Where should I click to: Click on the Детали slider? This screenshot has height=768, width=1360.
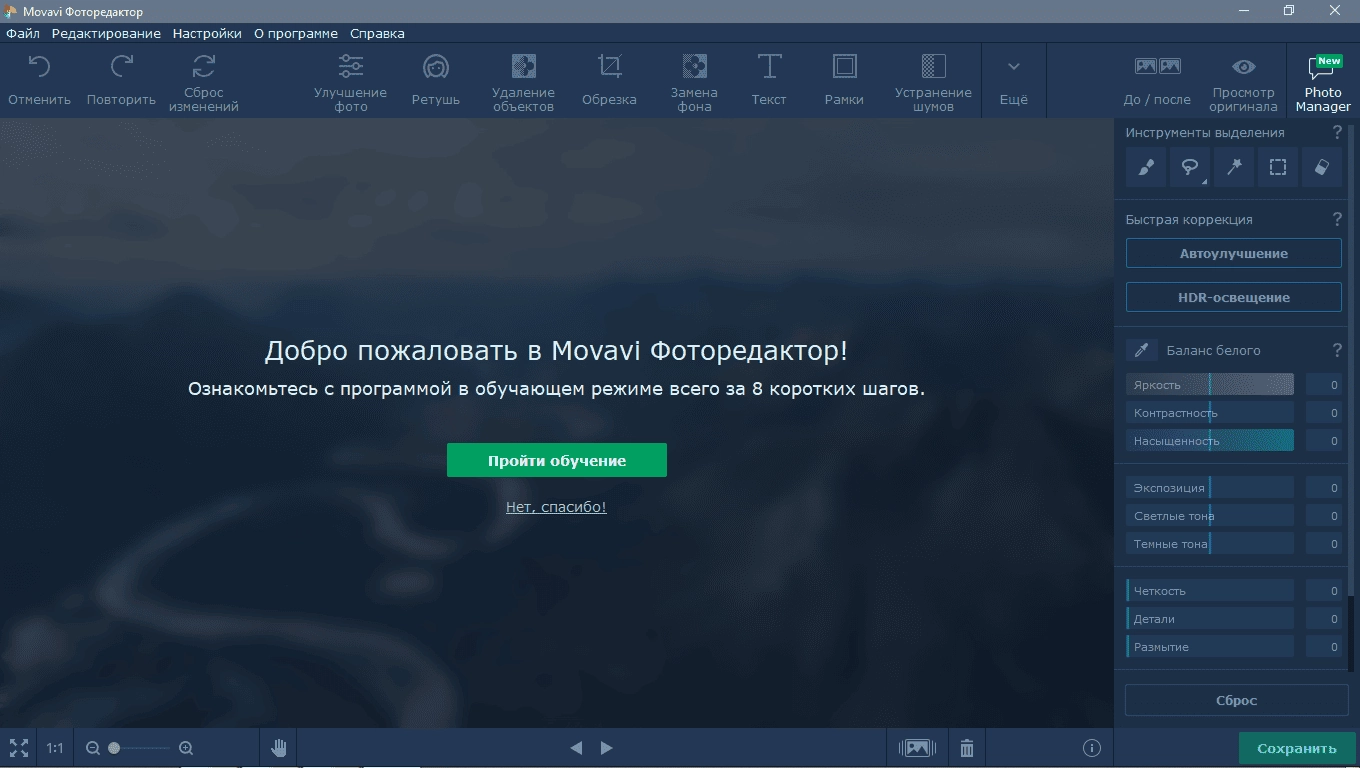point(1210,619)
